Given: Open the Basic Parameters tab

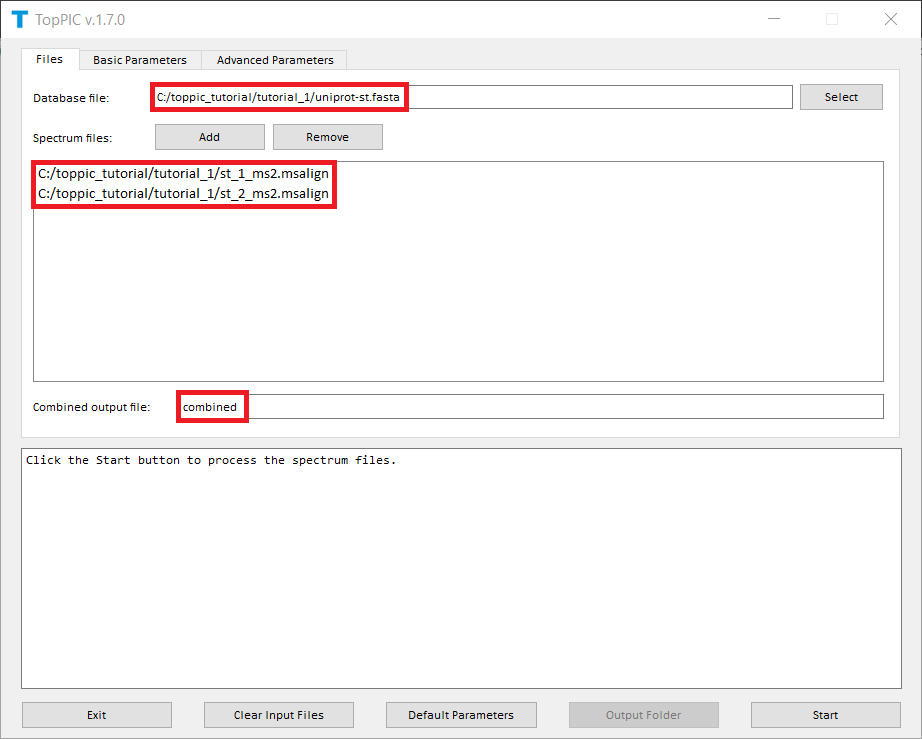Looking at the screenshot, I should 140,60.
